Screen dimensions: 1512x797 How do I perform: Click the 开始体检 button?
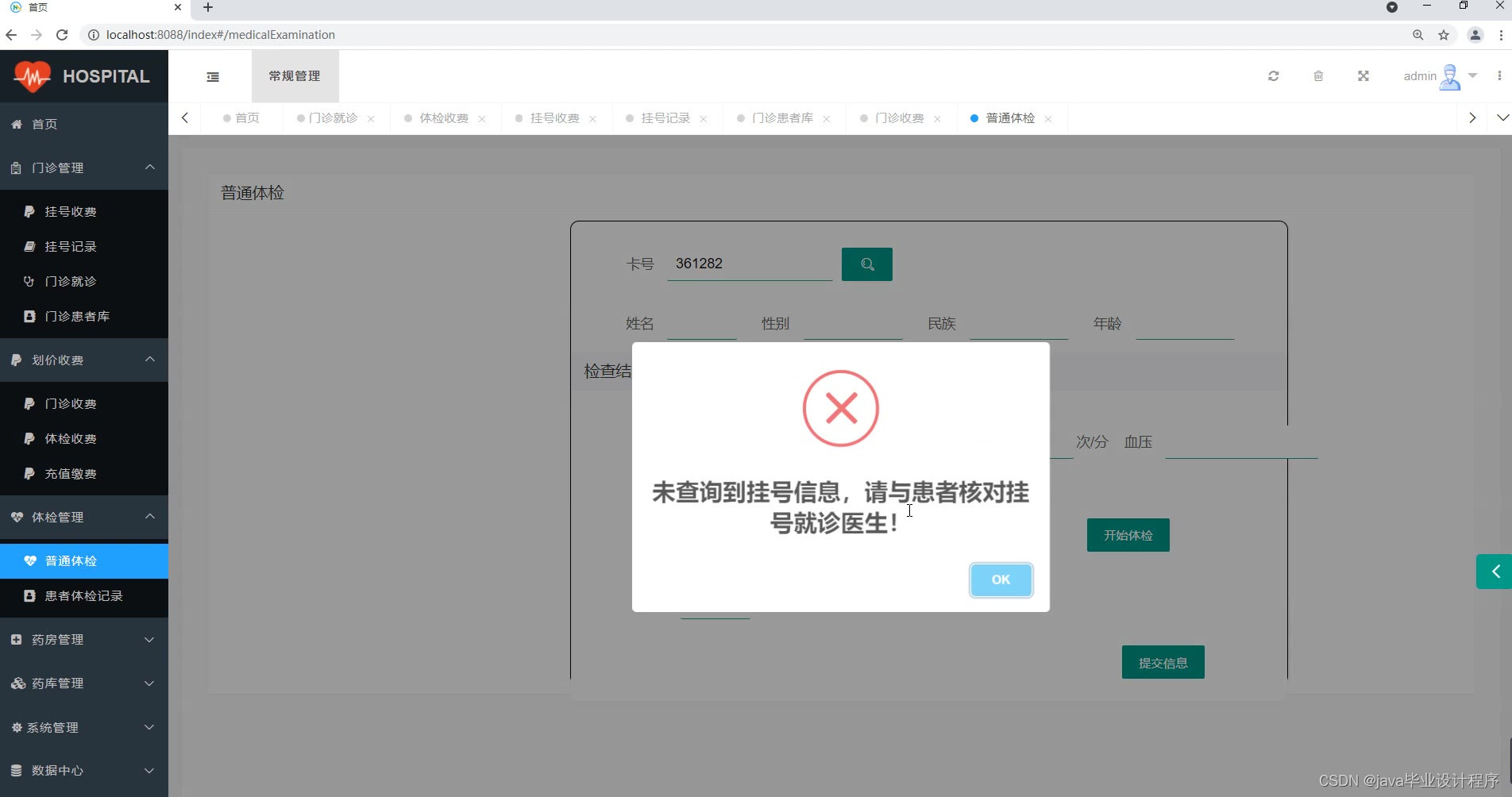[1128, 535]
